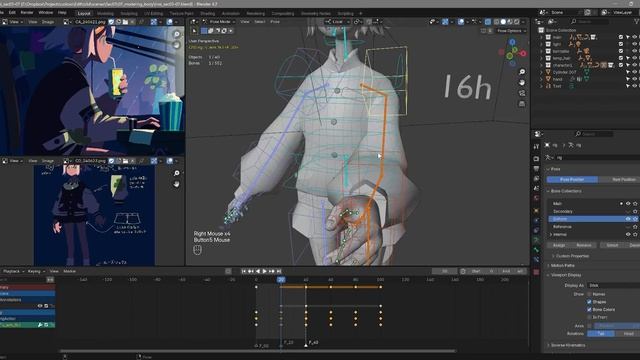640x360 pixels.
Task: Toggle X-ray in the 3D viewport header
Action: click(488, 22)
